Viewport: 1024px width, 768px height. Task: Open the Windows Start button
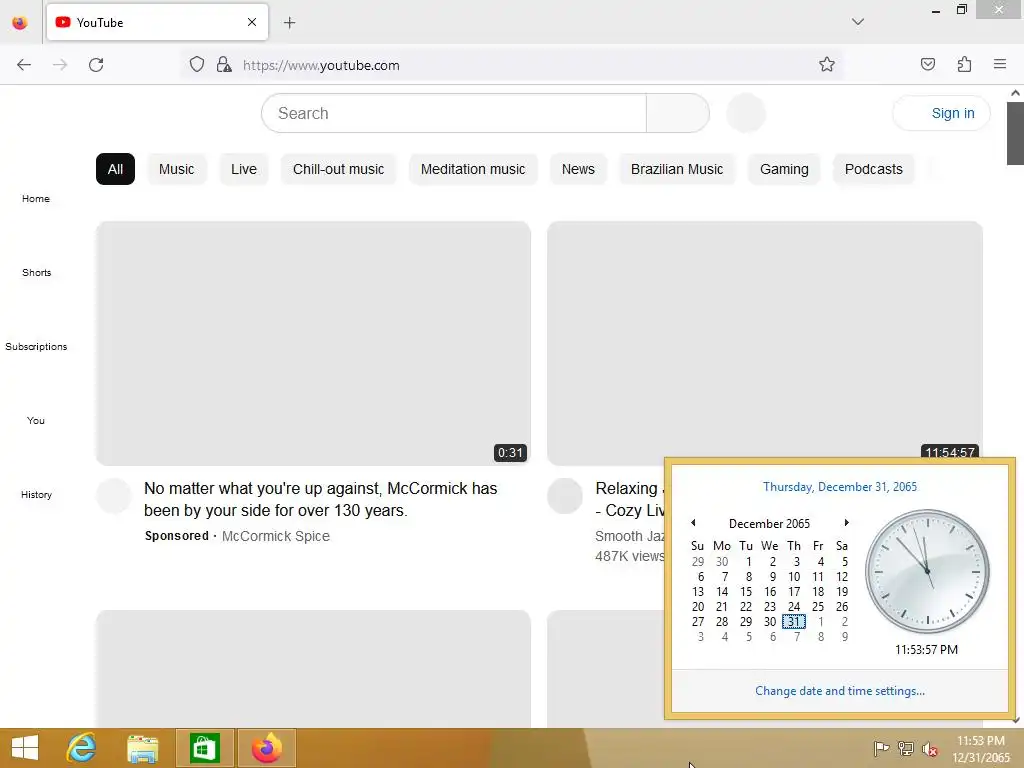[x=25, y=748]
